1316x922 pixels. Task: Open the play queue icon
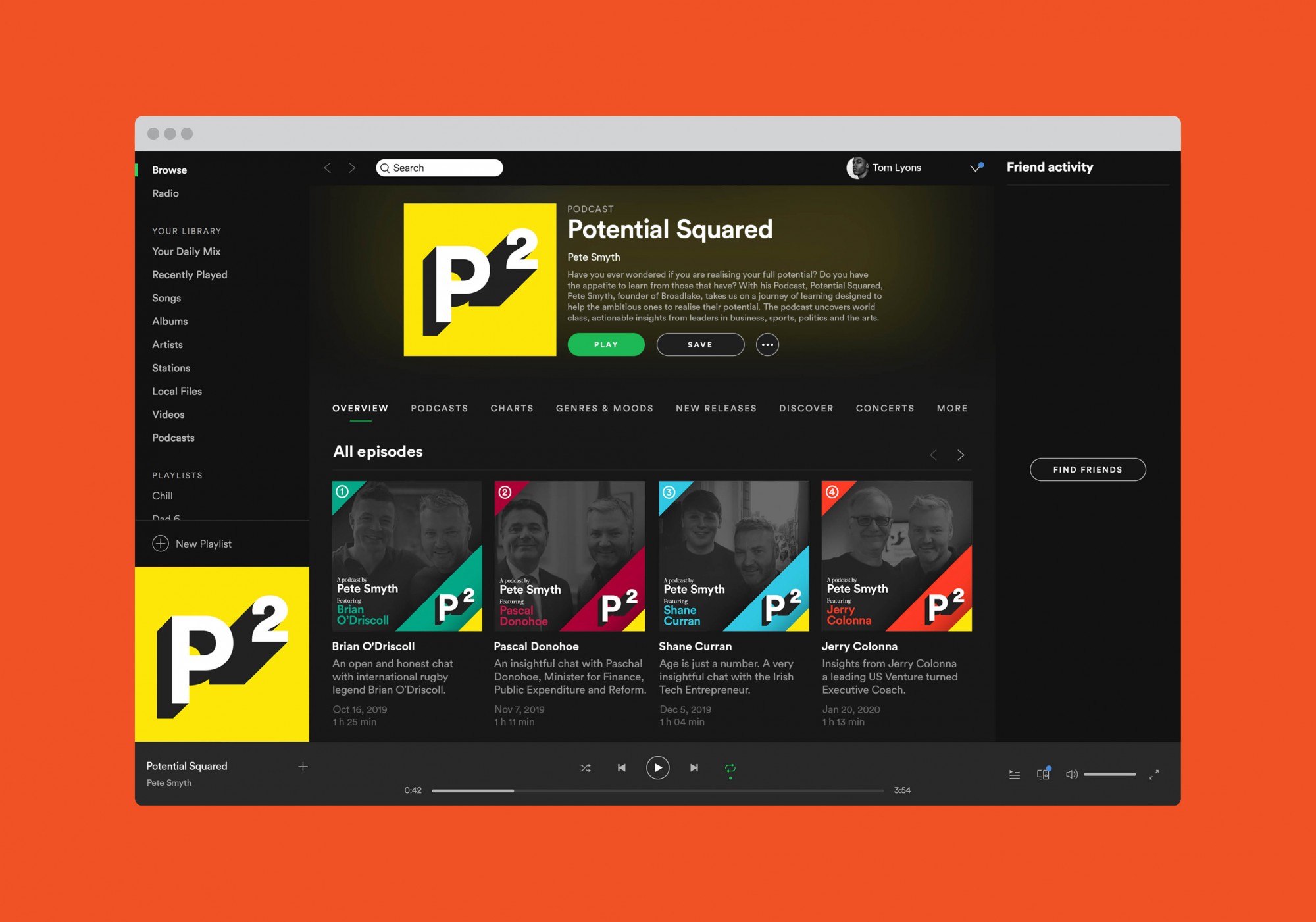click(x=1015, y=775)
